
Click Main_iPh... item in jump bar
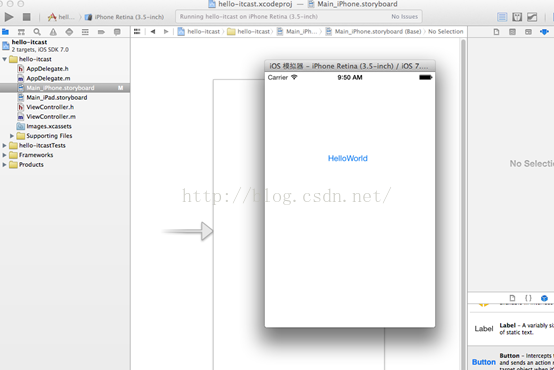pos(297,31)
